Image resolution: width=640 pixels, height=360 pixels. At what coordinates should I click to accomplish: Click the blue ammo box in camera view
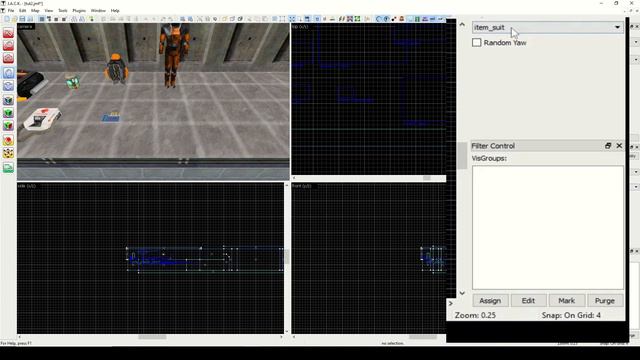click(x=111, y=117)
